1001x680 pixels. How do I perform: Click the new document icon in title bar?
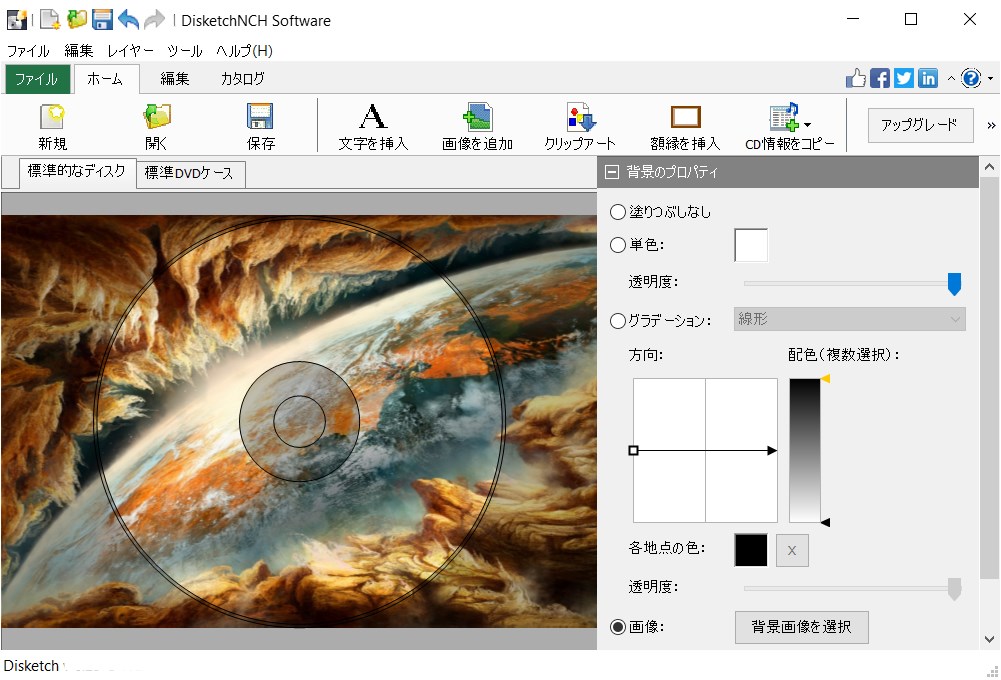(49, 20)
